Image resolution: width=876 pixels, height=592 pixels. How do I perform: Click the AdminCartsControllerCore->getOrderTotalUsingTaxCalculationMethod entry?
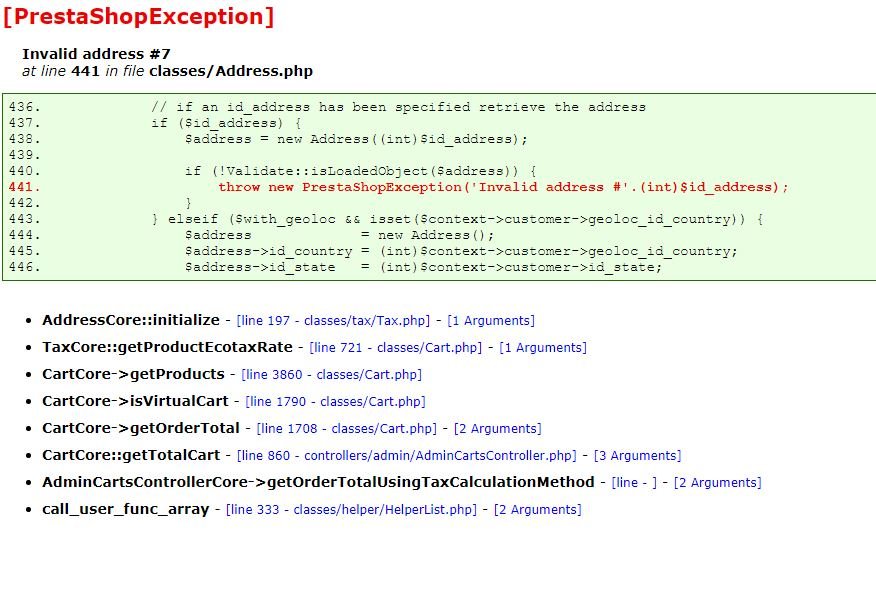coord(318,482)
